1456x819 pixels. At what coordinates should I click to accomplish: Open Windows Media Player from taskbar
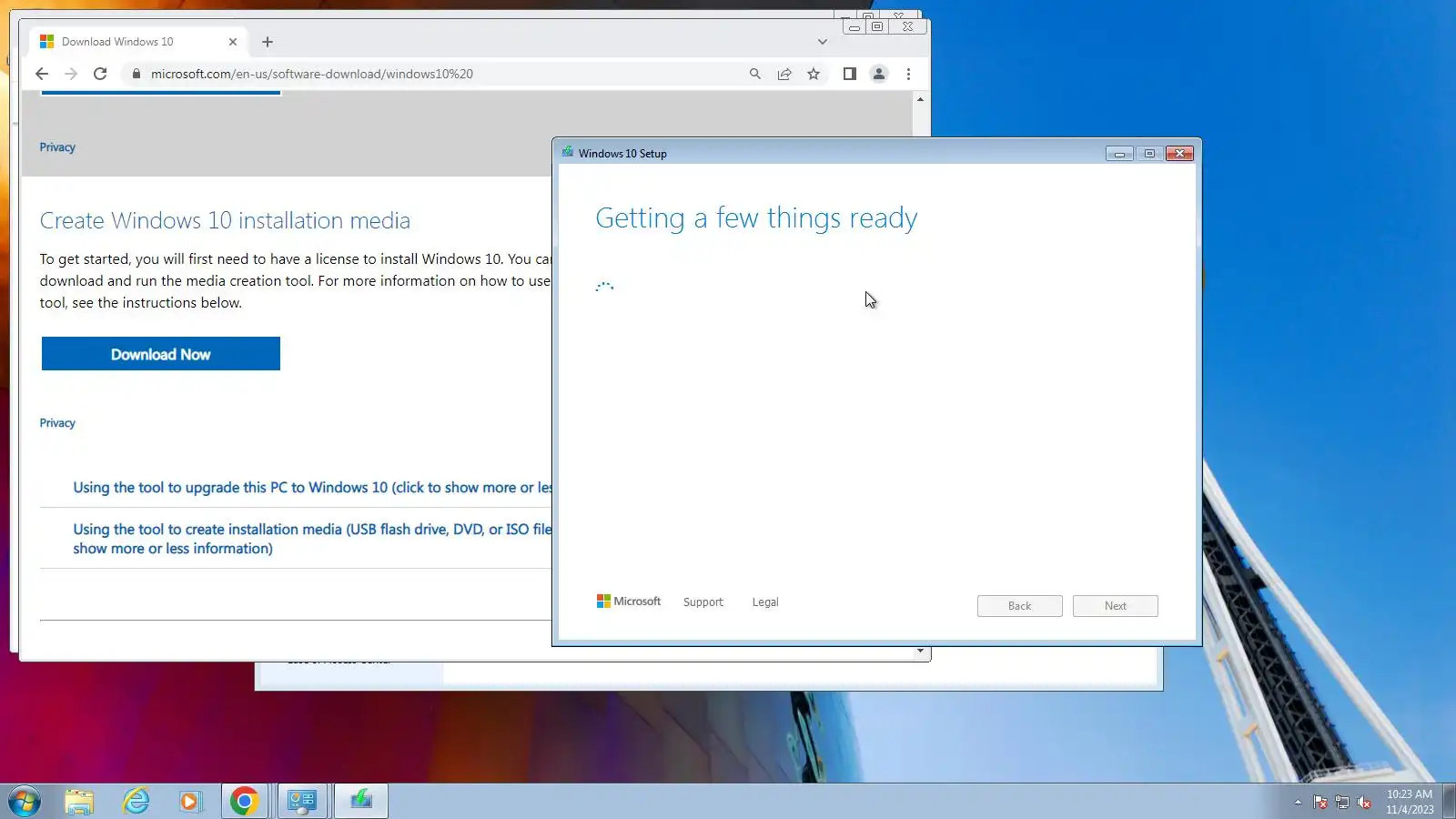(190, 802)
